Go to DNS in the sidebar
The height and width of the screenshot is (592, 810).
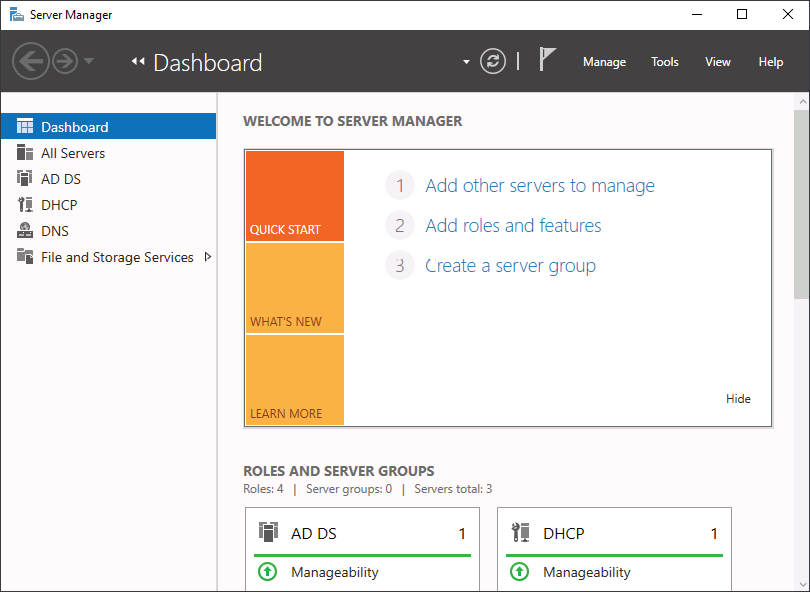108,231
